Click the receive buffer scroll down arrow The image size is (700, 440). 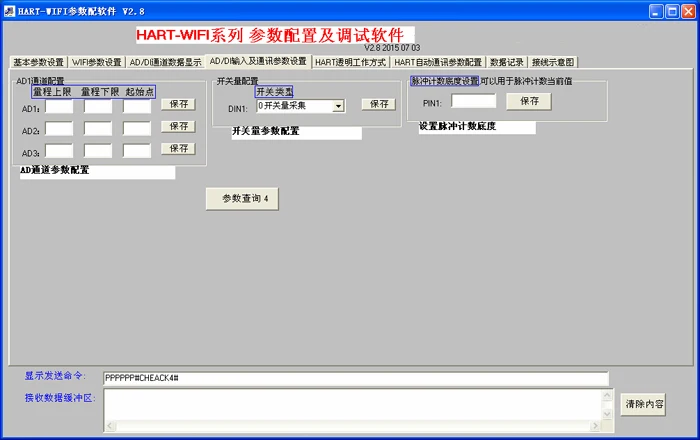click(x=607, y=415)
